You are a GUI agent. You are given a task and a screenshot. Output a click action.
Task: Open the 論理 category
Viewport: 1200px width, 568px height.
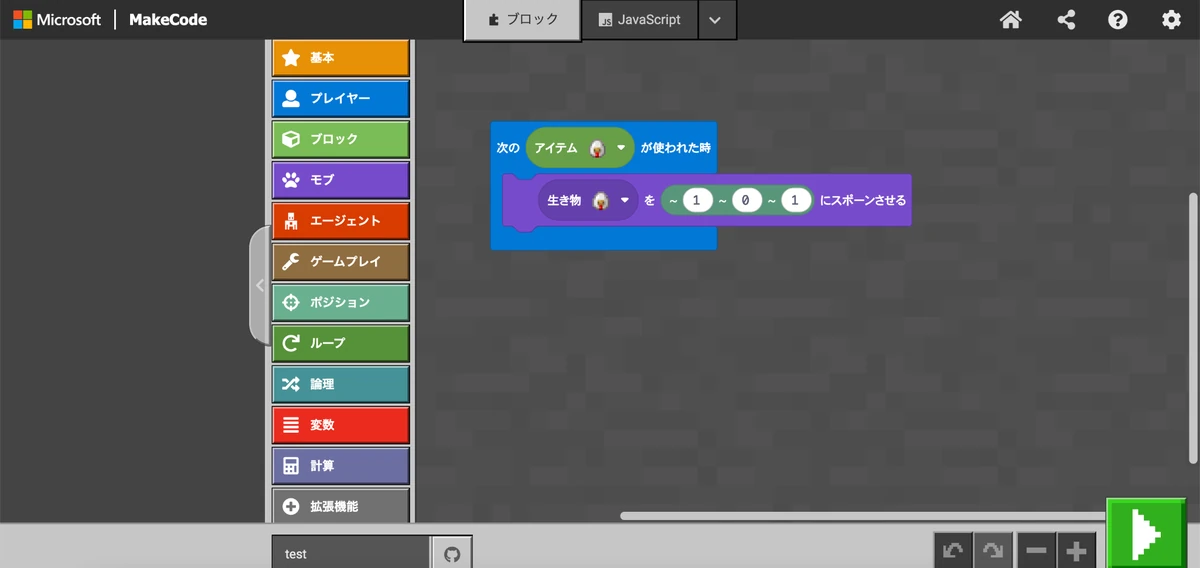click(340, 384)
